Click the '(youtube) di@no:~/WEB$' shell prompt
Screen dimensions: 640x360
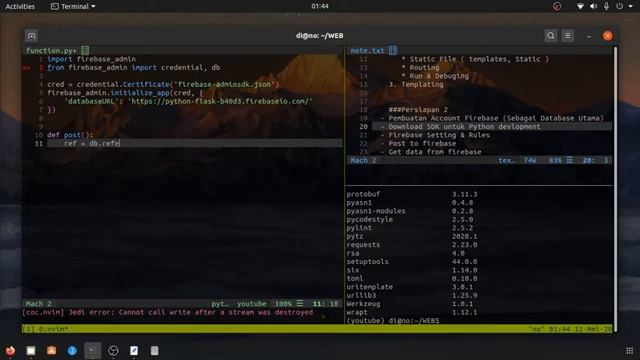click(393, 321)
